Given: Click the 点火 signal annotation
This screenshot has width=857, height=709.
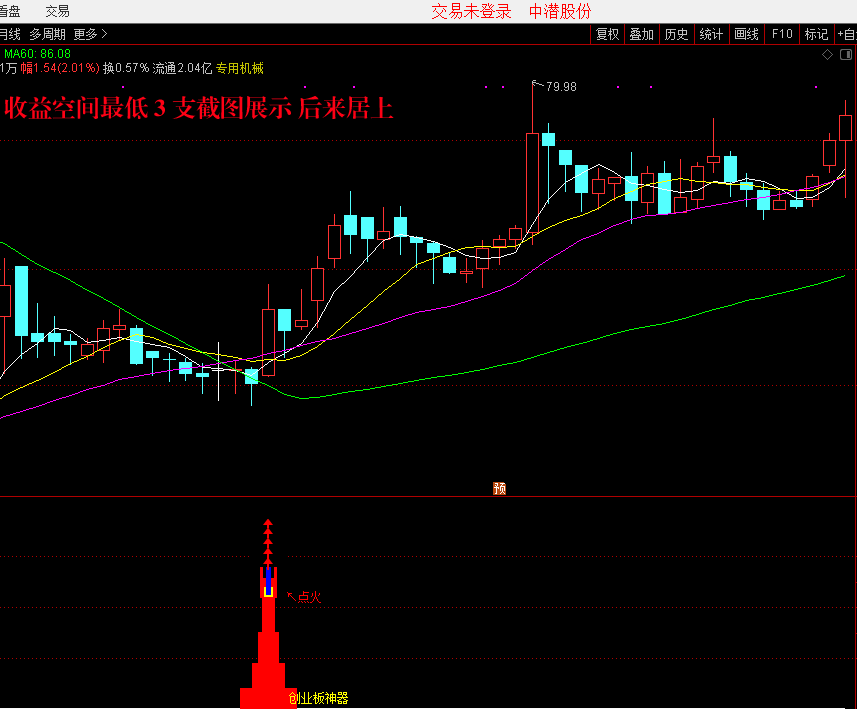Looking at the screenshot, I should coord(309,597).
